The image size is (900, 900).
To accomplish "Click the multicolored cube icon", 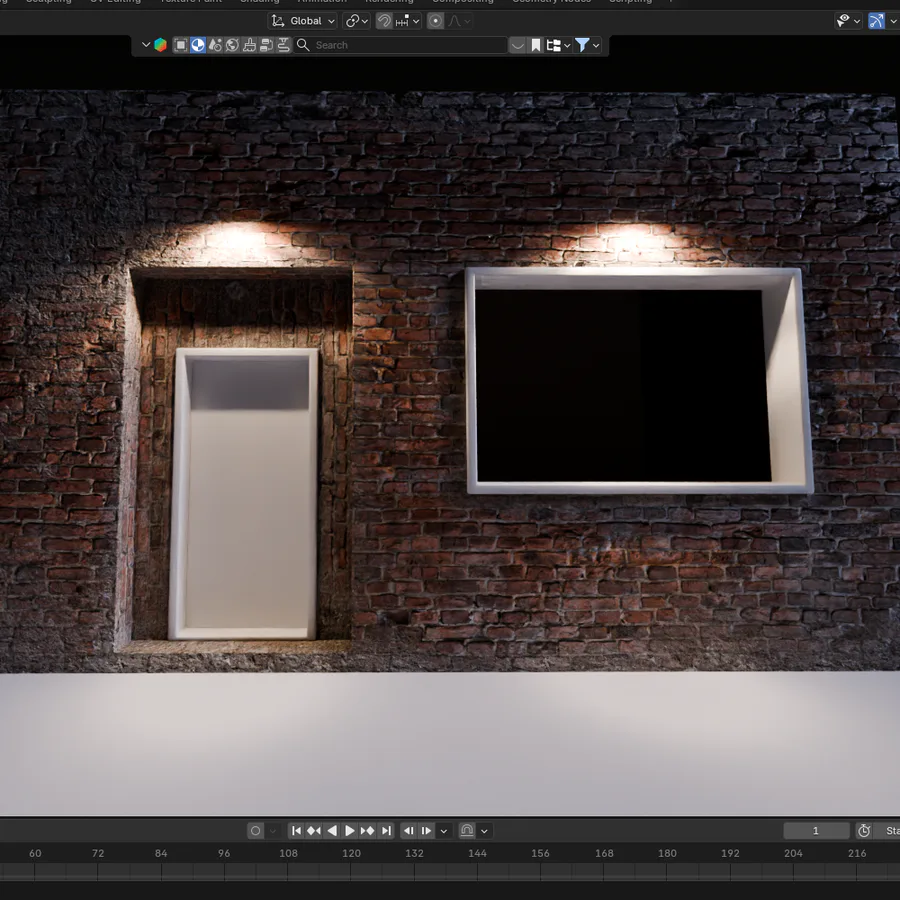I will 161,45.
